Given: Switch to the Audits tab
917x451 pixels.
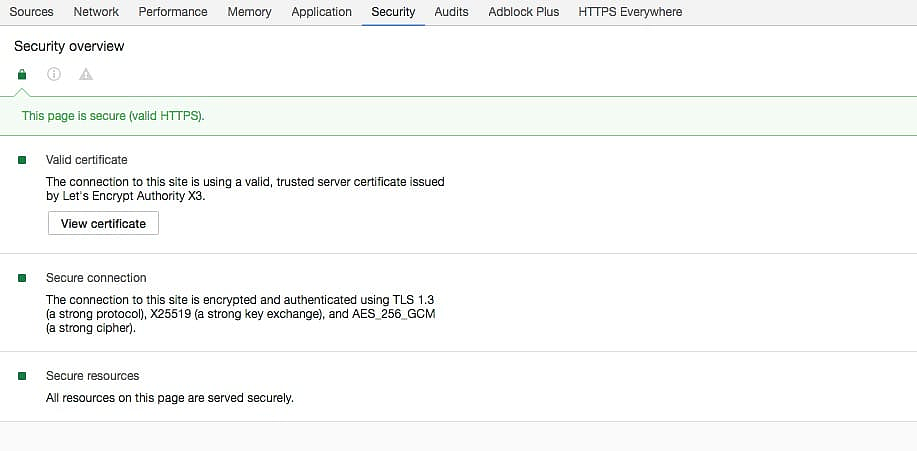Looking at the screenshot, I should pos(451,12).
